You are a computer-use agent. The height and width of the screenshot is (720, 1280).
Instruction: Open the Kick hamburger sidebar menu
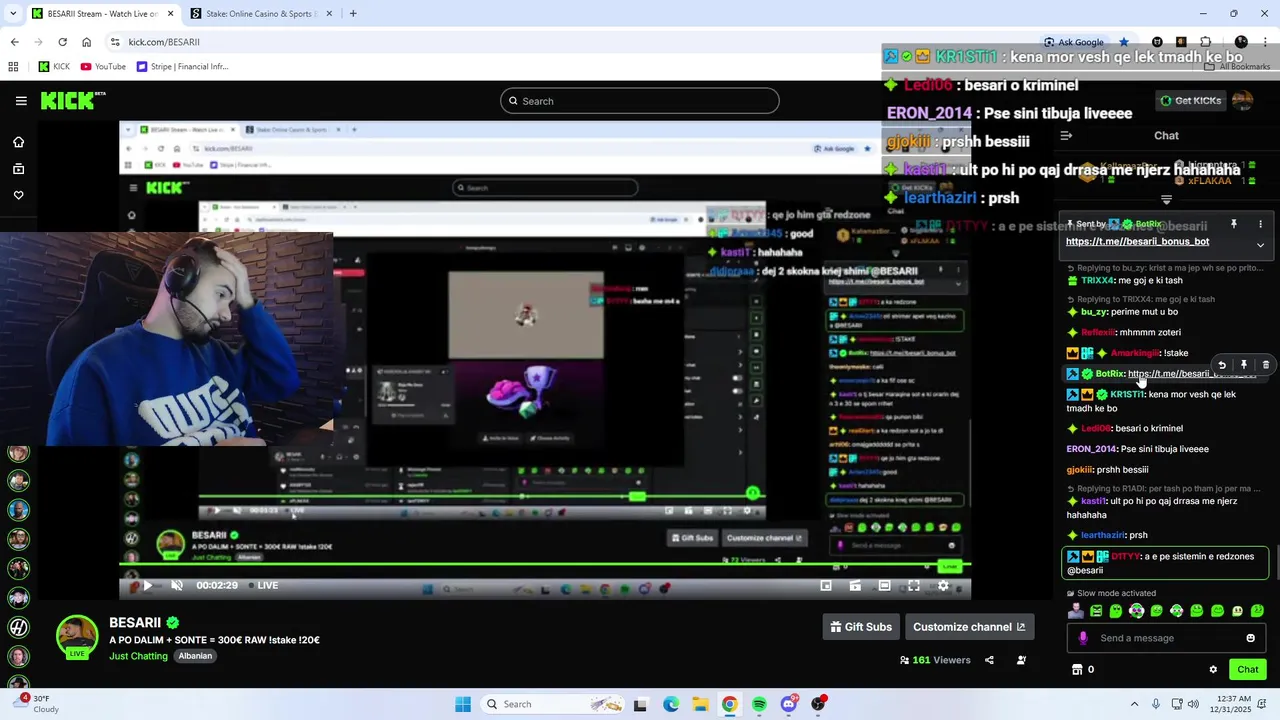21,101
